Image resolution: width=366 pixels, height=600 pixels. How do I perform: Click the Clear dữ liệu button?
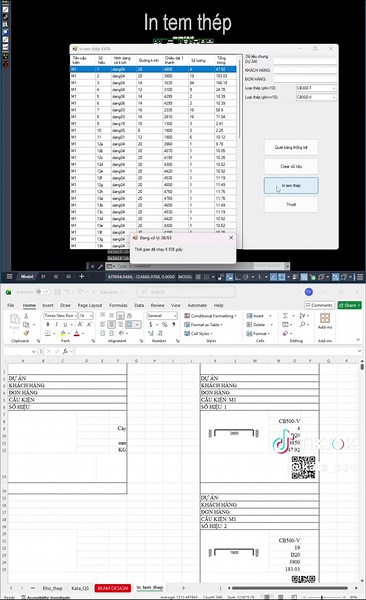pos(291,166)
